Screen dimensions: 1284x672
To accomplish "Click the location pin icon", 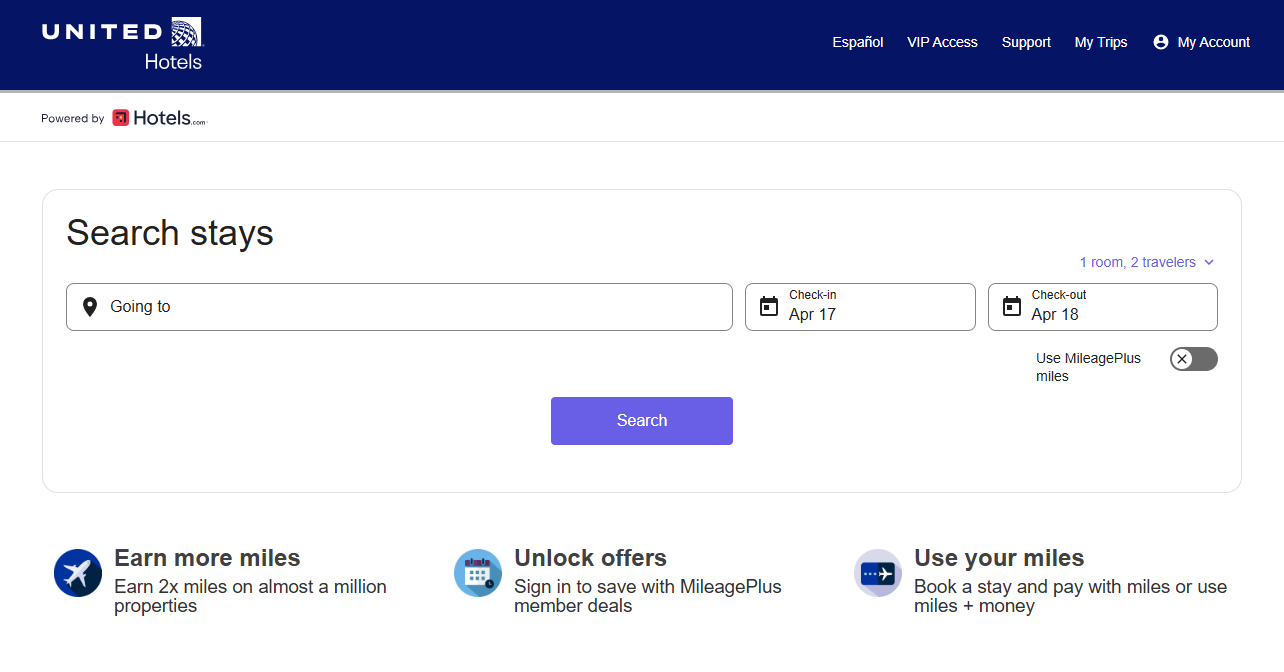I will click(90, 307).
